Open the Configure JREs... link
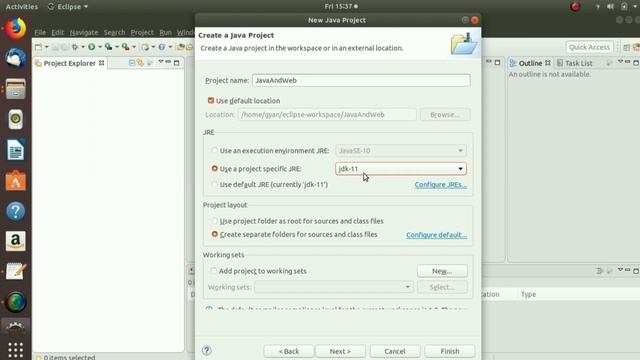The image size is (640, 360). coord(441,184)
